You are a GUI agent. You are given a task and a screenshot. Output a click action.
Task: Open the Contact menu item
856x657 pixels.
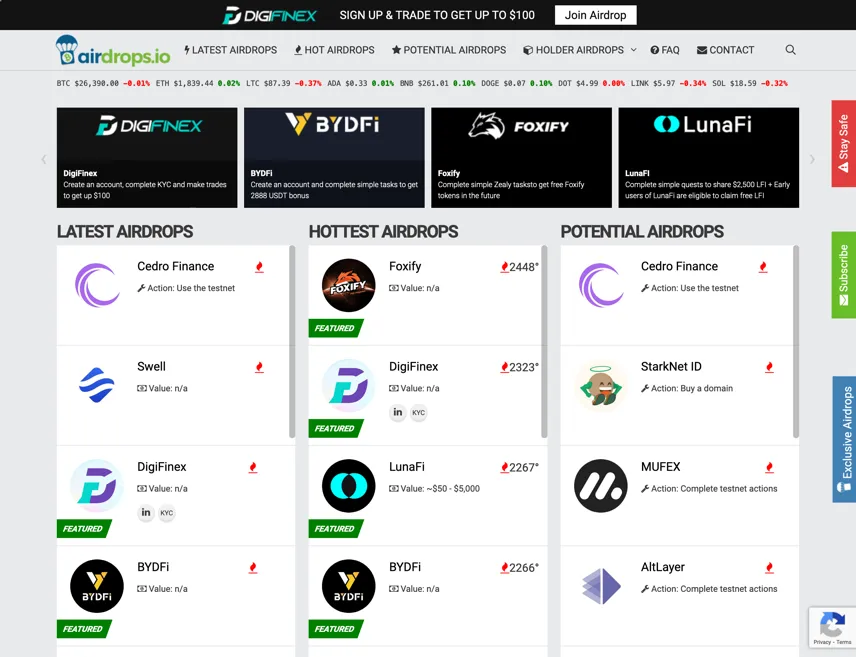point(726,50)
